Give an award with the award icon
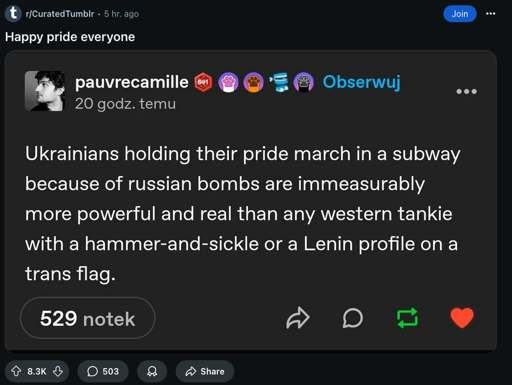This screenshot has height=385, width=512. click(x=152, y=371)
